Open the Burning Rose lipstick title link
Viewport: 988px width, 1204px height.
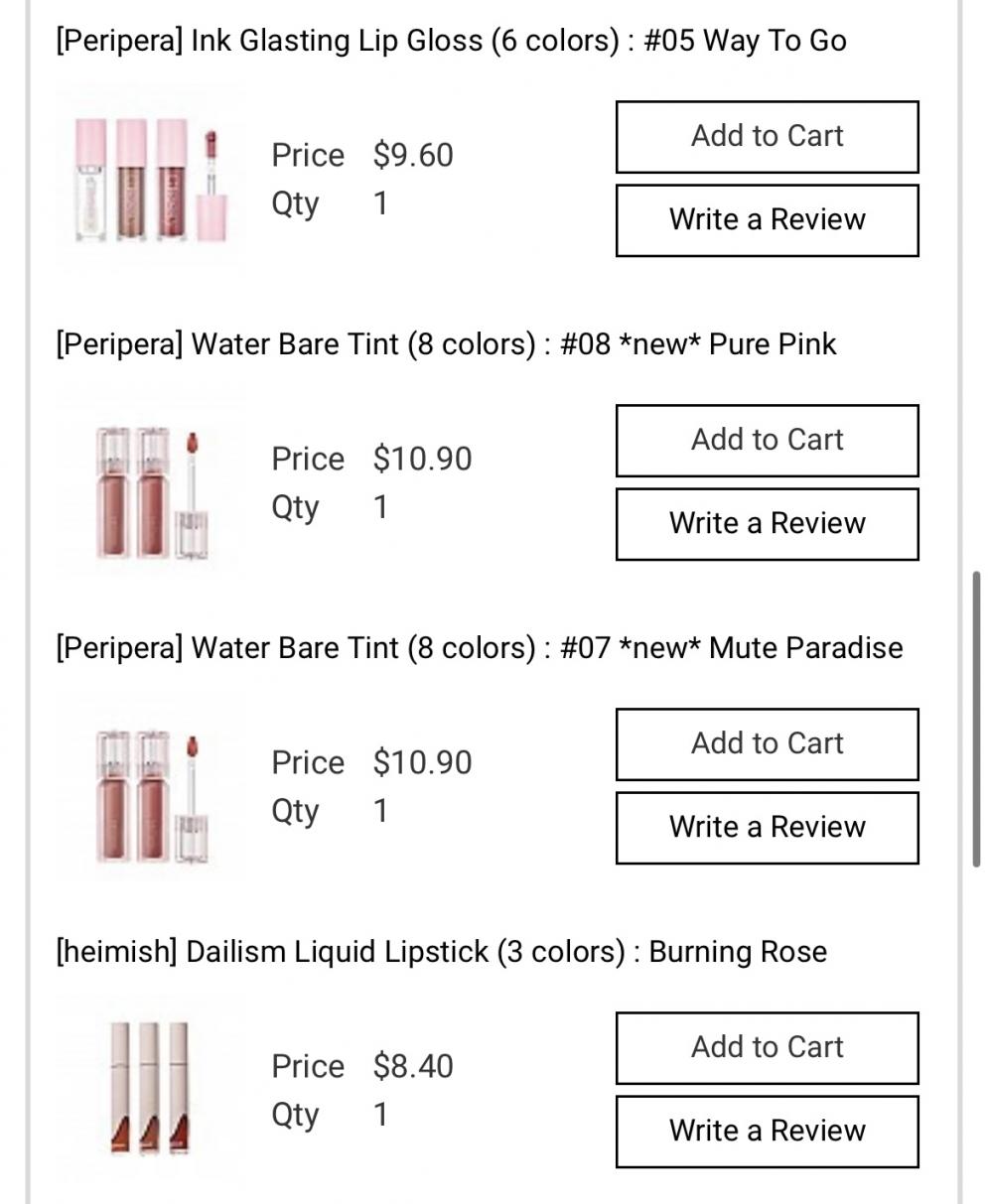[441, 952]
